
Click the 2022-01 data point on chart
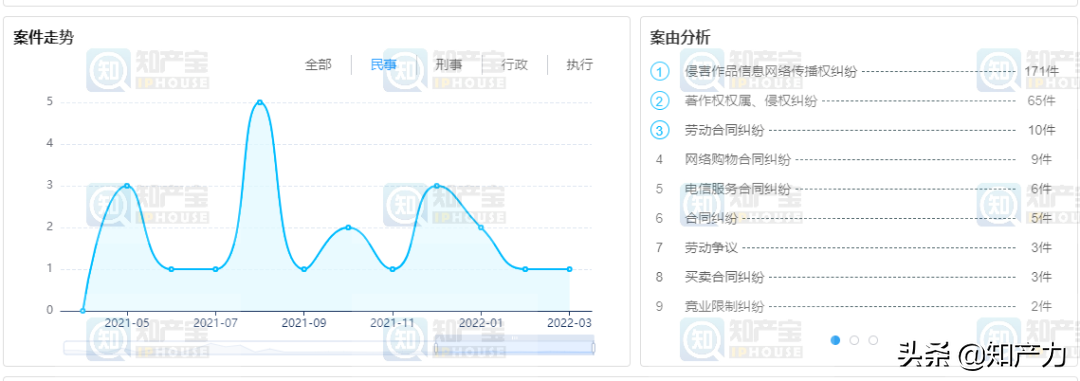481,227
